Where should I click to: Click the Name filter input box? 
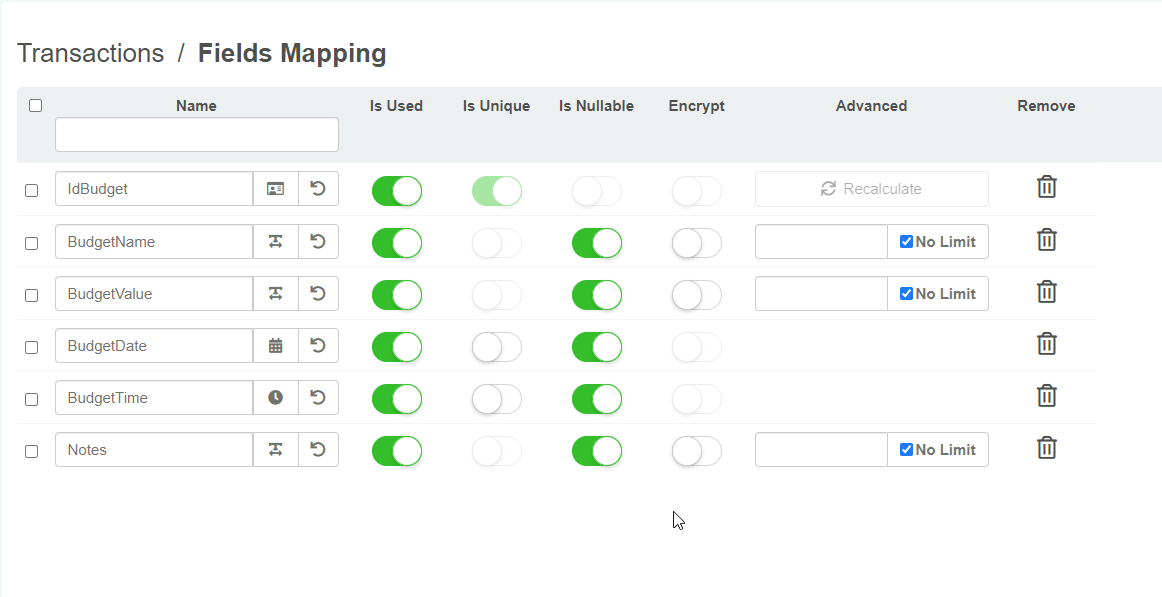click(197, 135)
